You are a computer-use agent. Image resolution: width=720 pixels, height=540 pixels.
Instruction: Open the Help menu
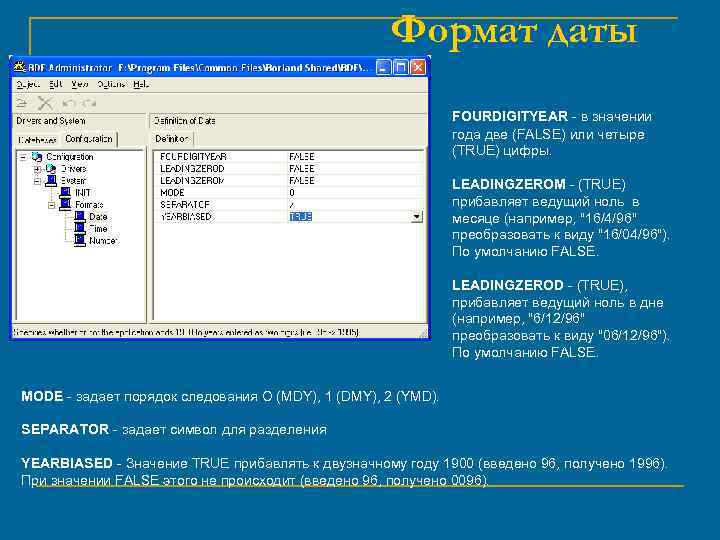(141, 84)
